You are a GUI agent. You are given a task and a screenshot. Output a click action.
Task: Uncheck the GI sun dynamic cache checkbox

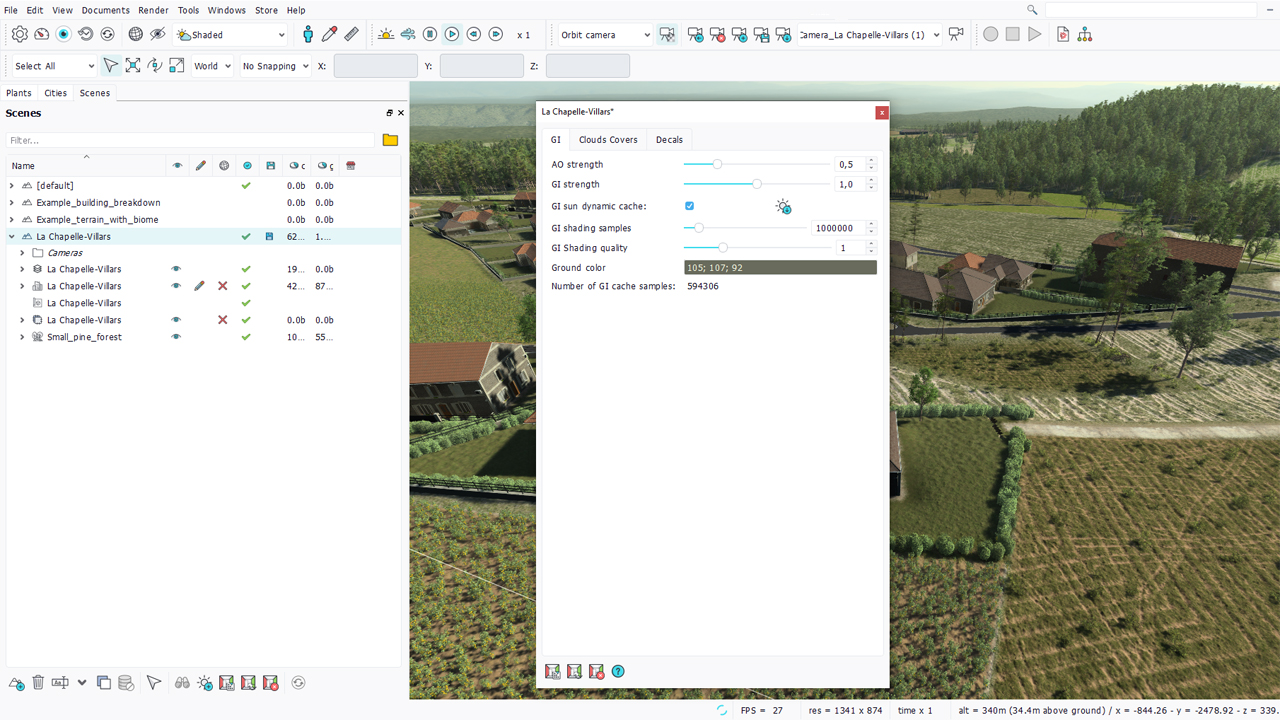tap(689, 206)
